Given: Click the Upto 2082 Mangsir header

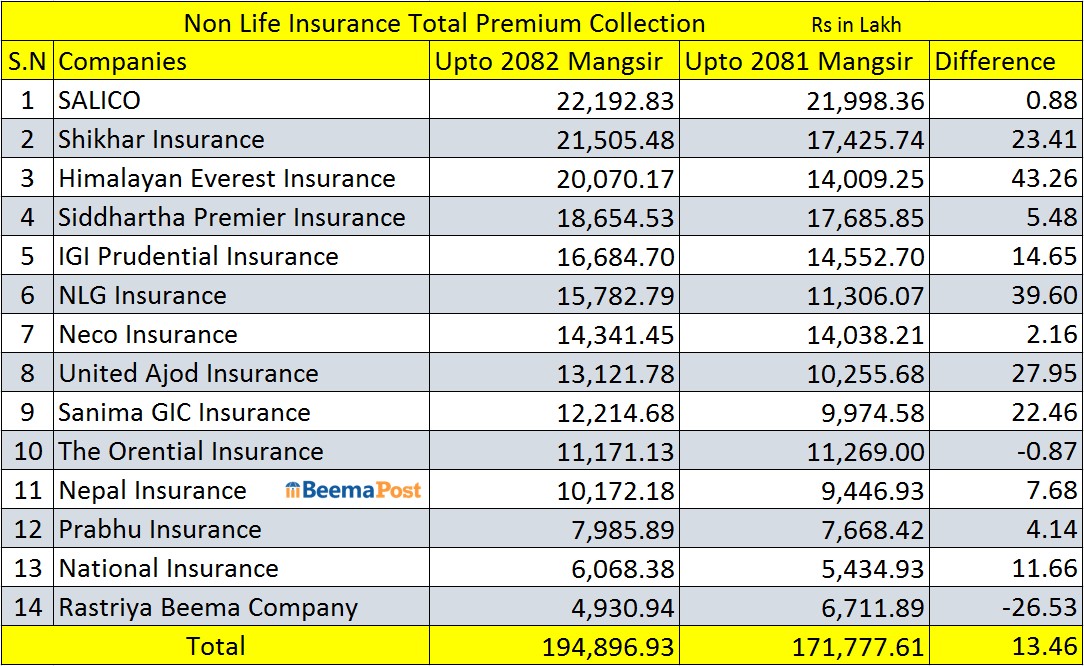Looking at the screenshot, I should [x=549, y=61].
